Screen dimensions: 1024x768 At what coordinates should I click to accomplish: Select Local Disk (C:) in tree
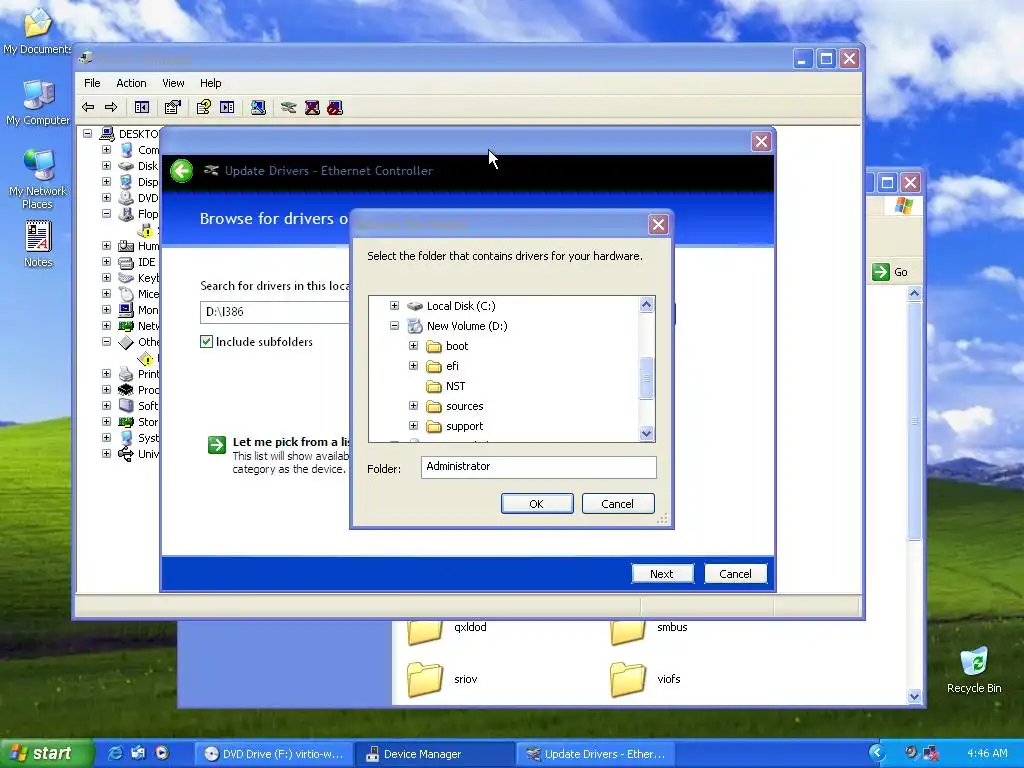(x=451, y=306)
